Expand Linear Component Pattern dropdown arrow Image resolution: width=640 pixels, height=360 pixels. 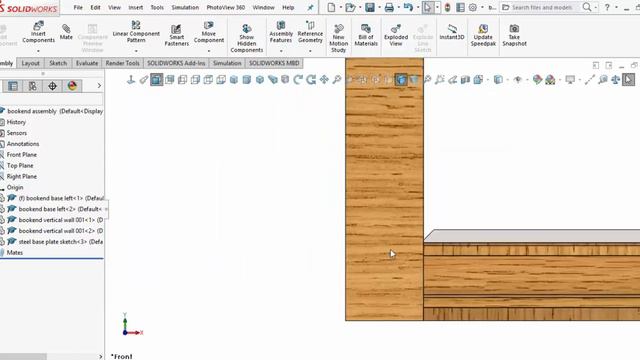(136, 51)
